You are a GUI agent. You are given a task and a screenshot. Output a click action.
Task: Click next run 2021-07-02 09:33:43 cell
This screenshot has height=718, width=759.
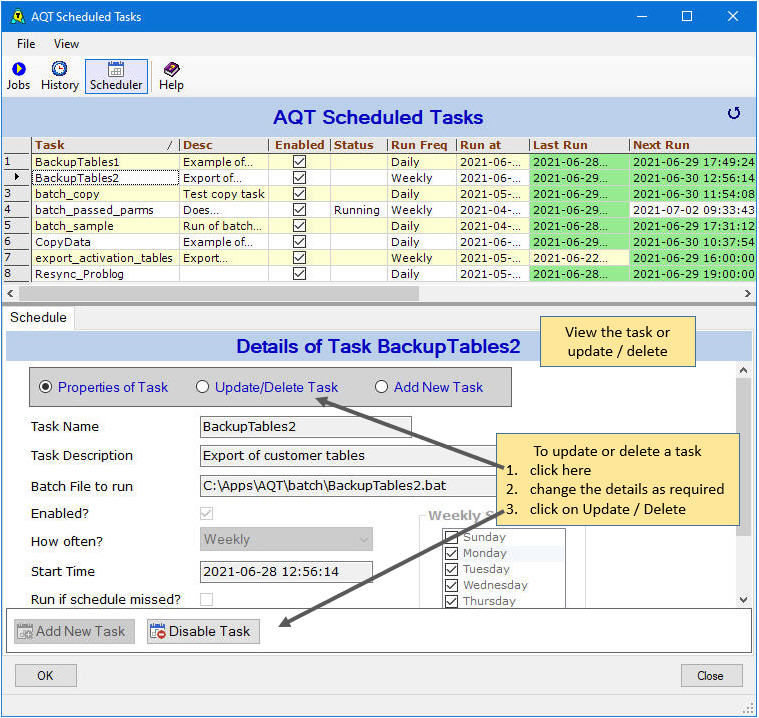point(694,210)
